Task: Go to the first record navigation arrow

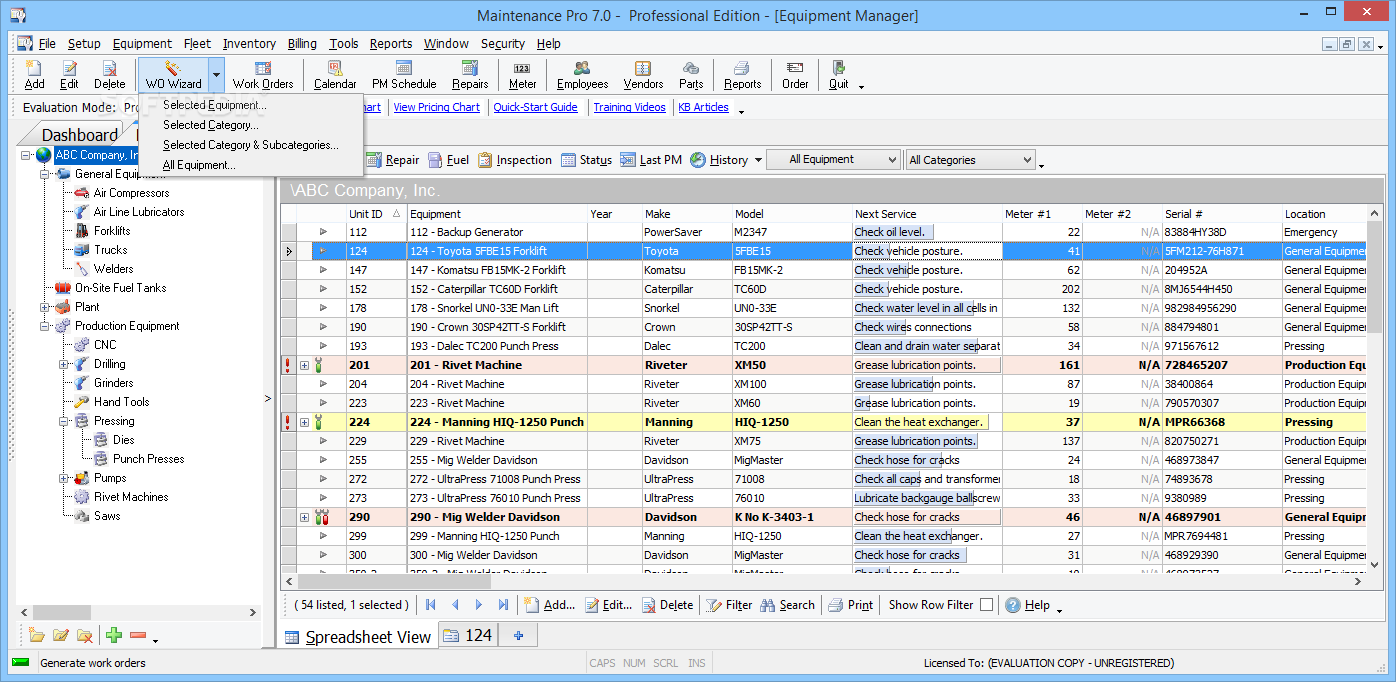Action: (431, 605)
